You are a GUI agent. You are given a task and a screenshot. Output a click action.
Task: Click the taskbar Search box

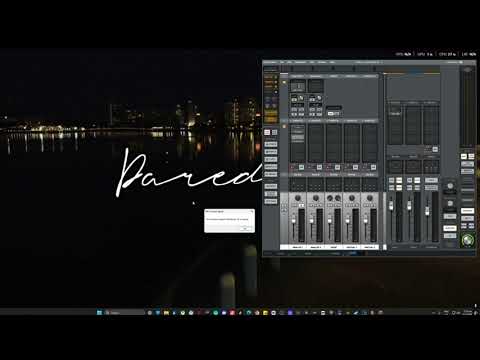[124, 312]
